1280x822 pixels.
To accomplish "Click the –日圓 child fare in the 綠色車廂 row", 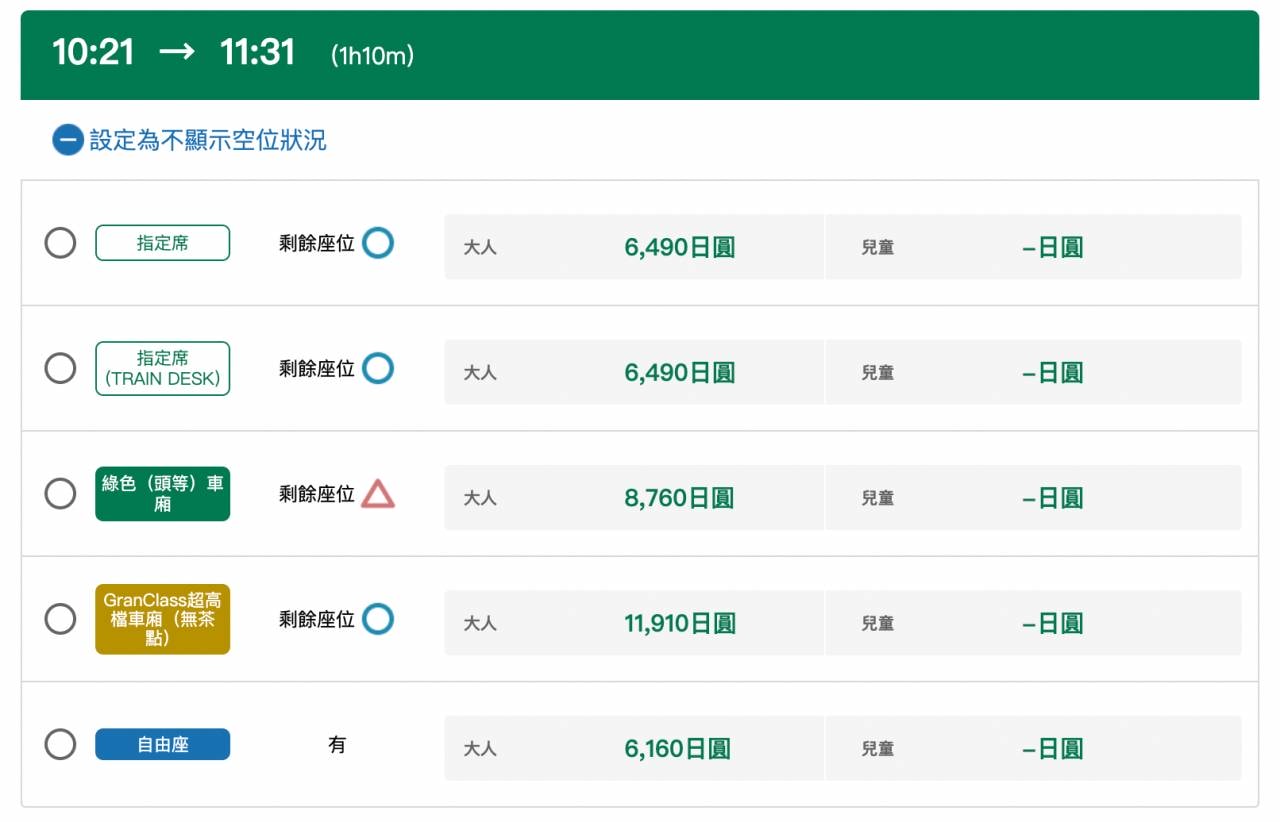I will click(1053, 498).
